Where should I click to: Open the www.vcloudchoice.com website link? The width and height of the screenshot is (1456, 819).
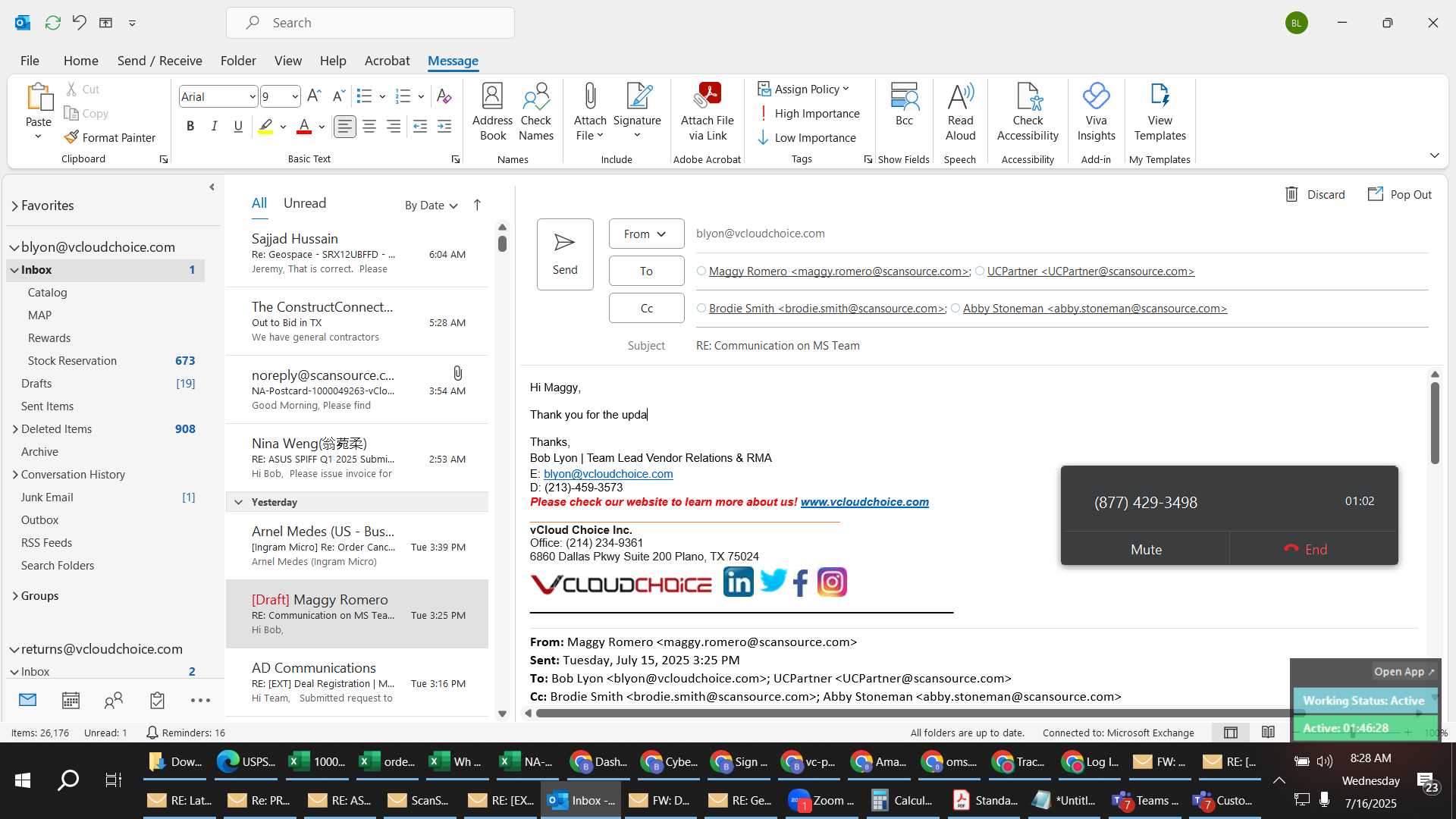coord(864,502)
